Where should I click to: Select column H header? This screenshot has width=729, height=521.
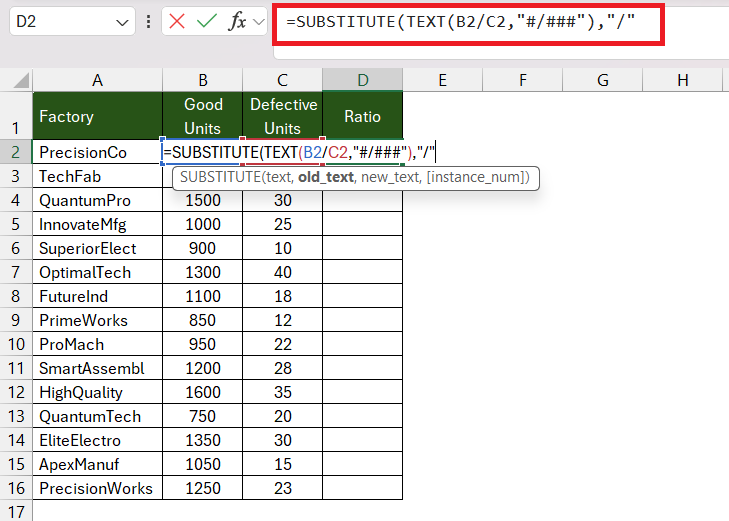tap(683, 80)
